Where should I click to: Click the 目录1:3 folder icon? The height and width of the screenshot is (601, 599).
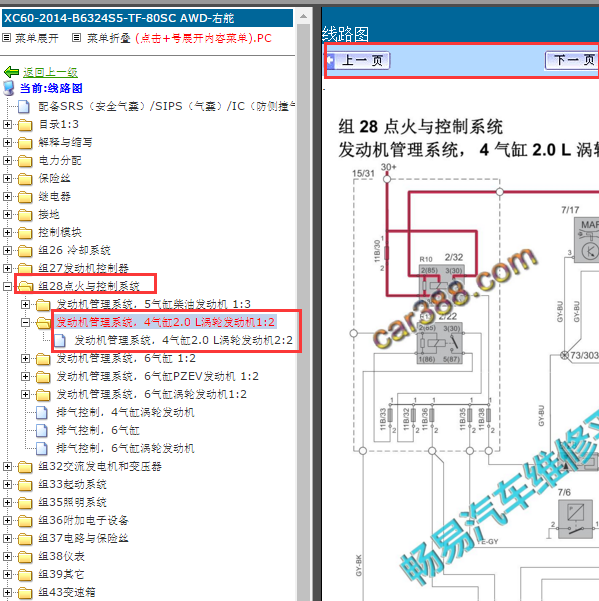(25, 125)
